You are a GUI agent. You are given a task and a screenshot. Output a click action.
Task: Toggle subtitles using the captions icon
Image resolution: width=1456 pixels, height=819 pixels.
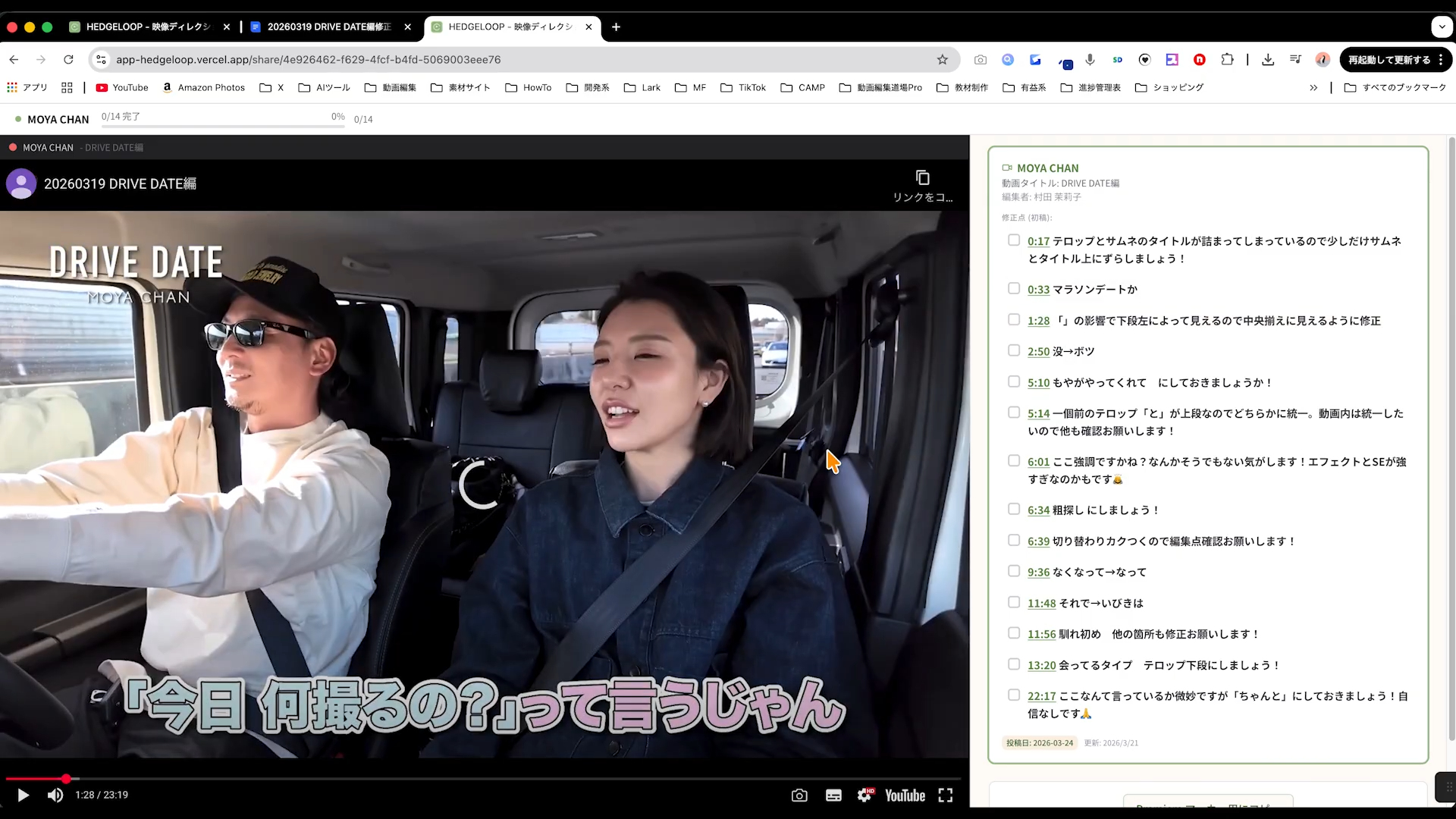833,795
